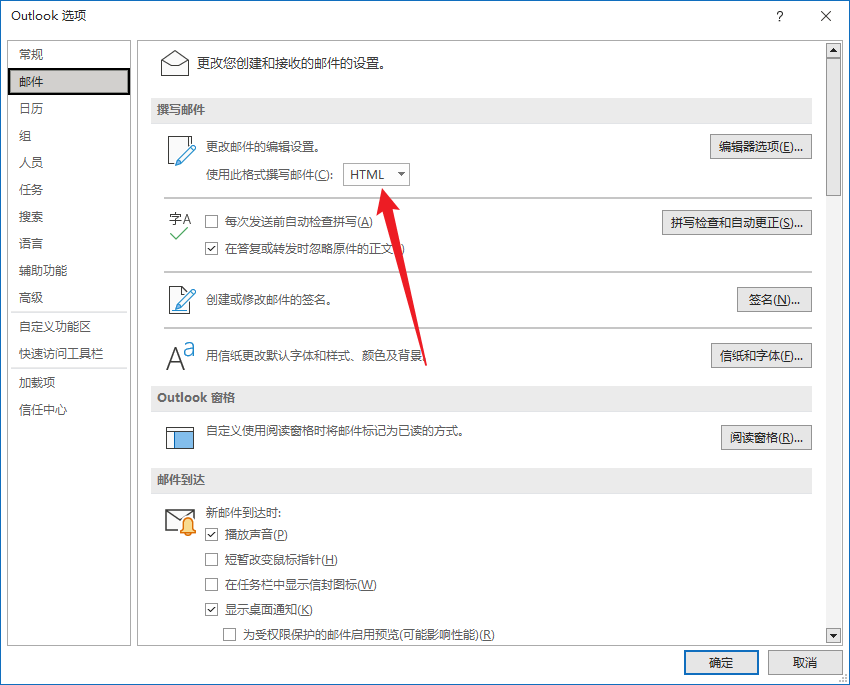Enable preview for rights-protected mail checkbox
Viewport: 850px width, 685px height.
click(230, 635)
